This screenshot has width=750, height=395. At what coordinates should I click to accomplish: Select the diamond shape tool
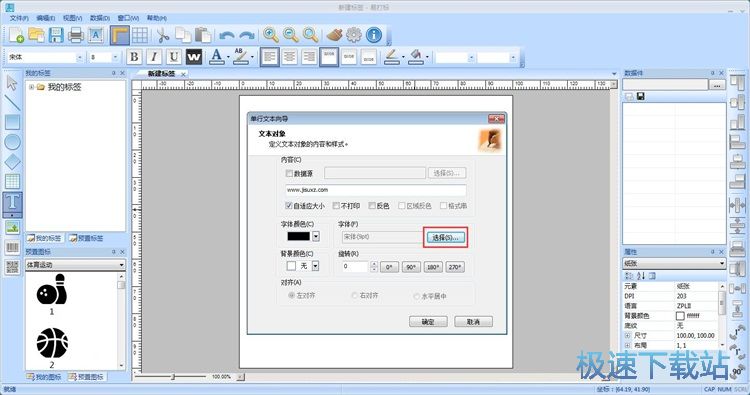12,162
